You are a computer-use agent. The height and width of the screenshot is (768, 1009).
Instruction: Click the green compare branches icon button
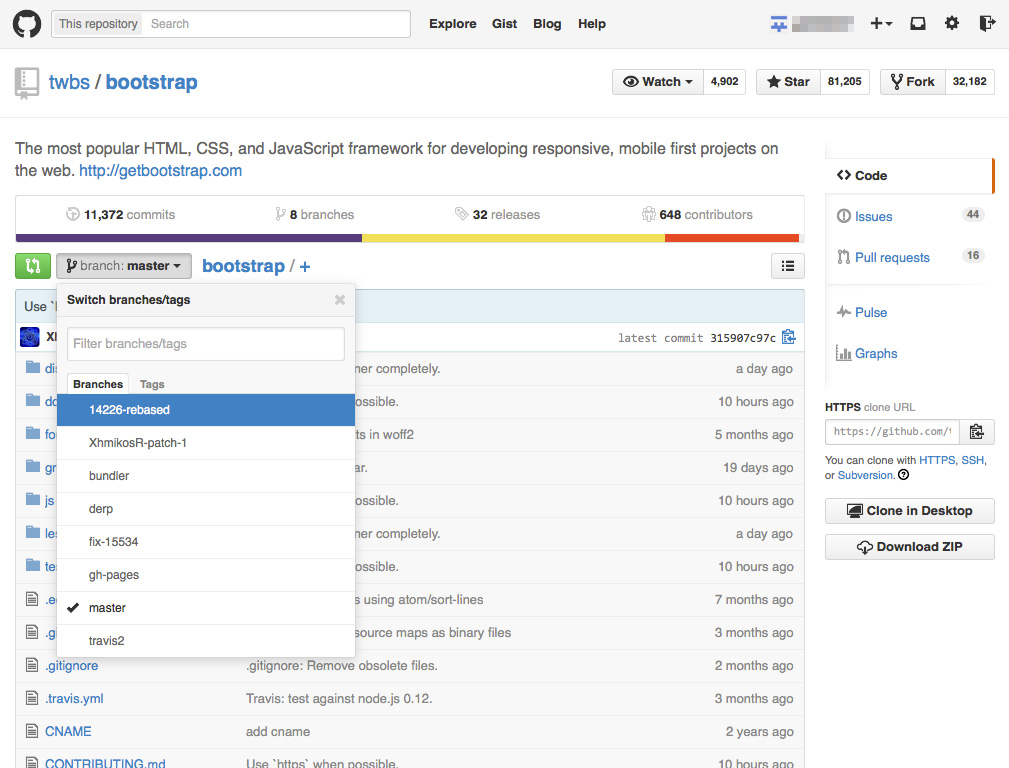33,266
